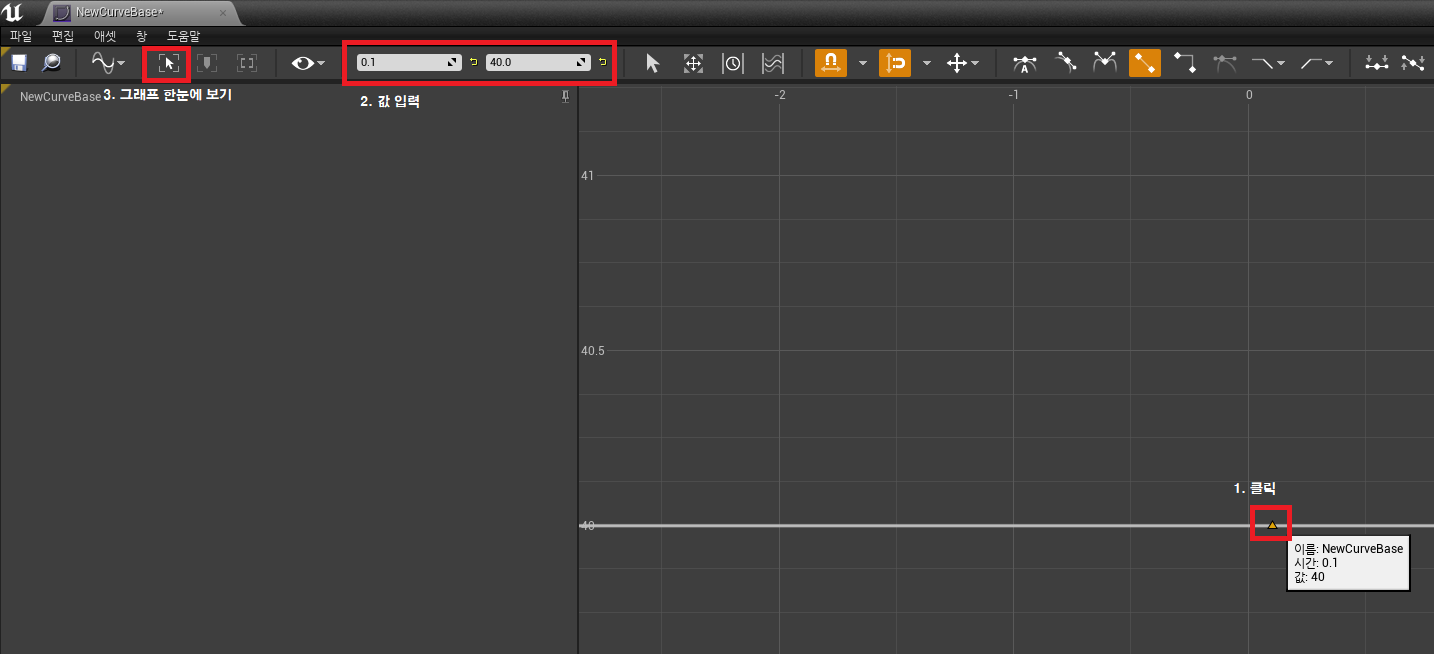Screen dimensions: 1434x654
Task: Reset the value field with yellow arrow
Action: tap(602, 62)
